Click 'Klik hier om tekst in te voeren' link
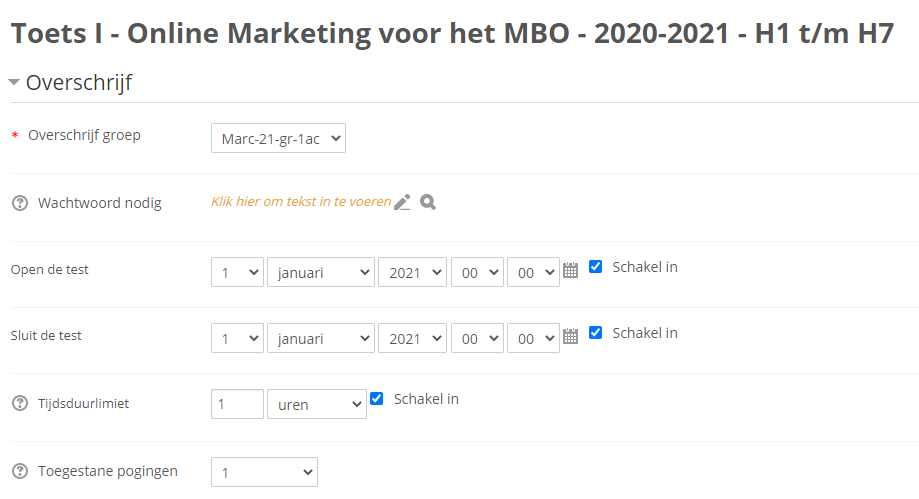The height and width of the screenshot is (499, 919). 301,202
